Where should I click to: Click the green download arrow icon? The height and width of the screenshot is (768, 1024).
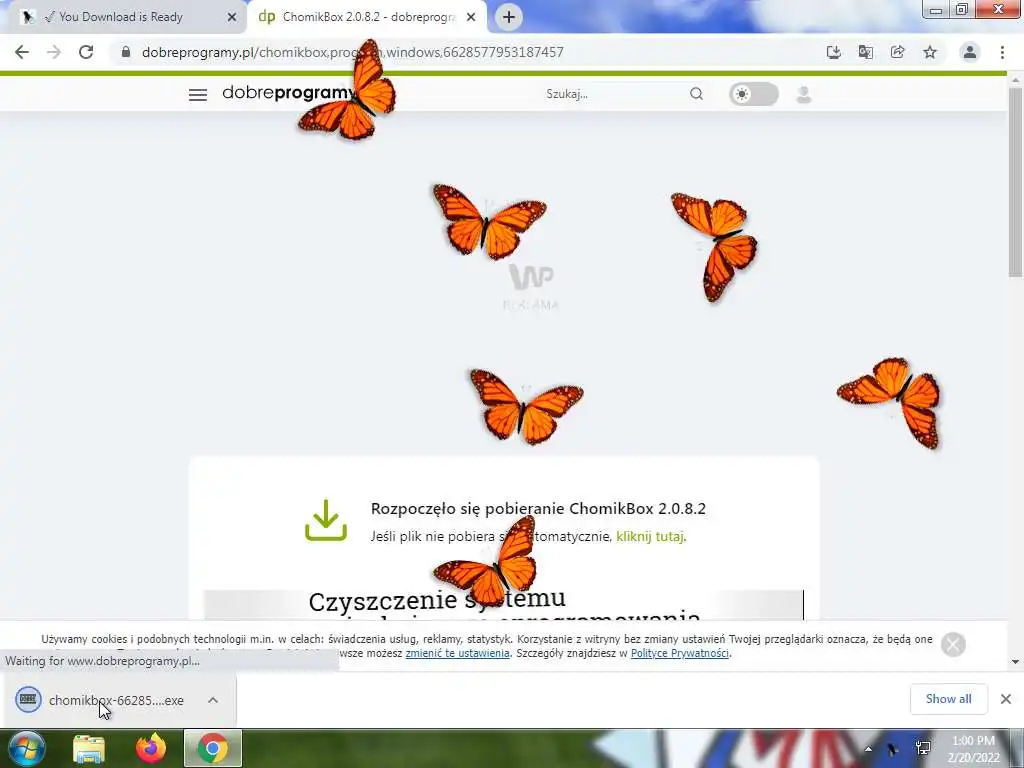pyautogui.click(x=326, y=520)
